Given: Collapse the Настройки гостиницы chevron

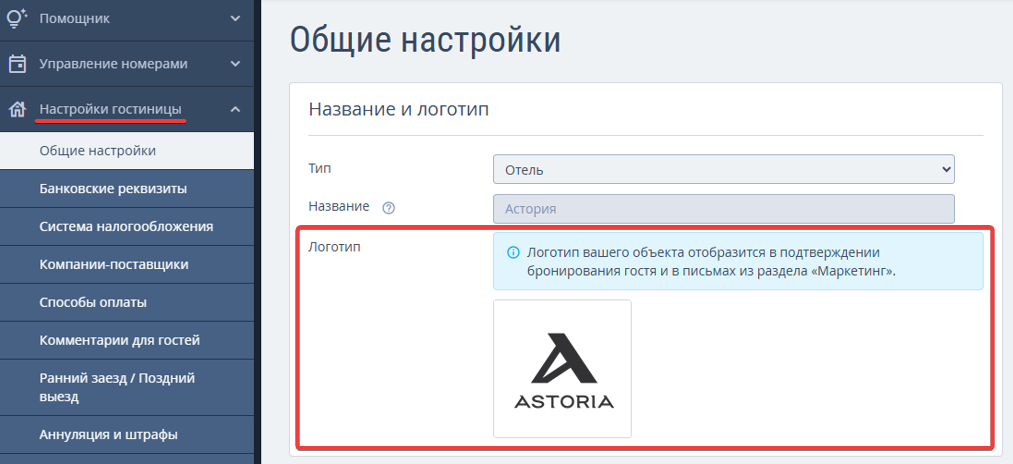Looking at the screenshot, I should [x=235, y=109].
